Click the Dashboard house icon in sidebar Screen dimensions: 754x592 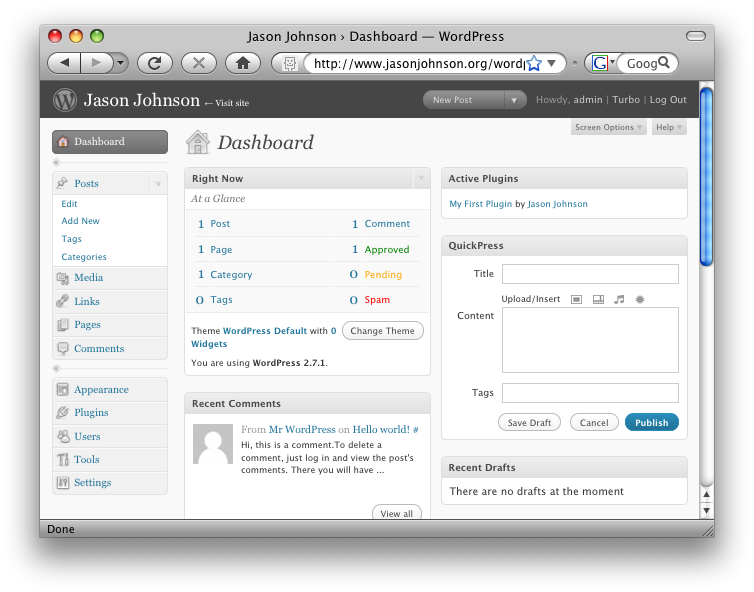63,142
